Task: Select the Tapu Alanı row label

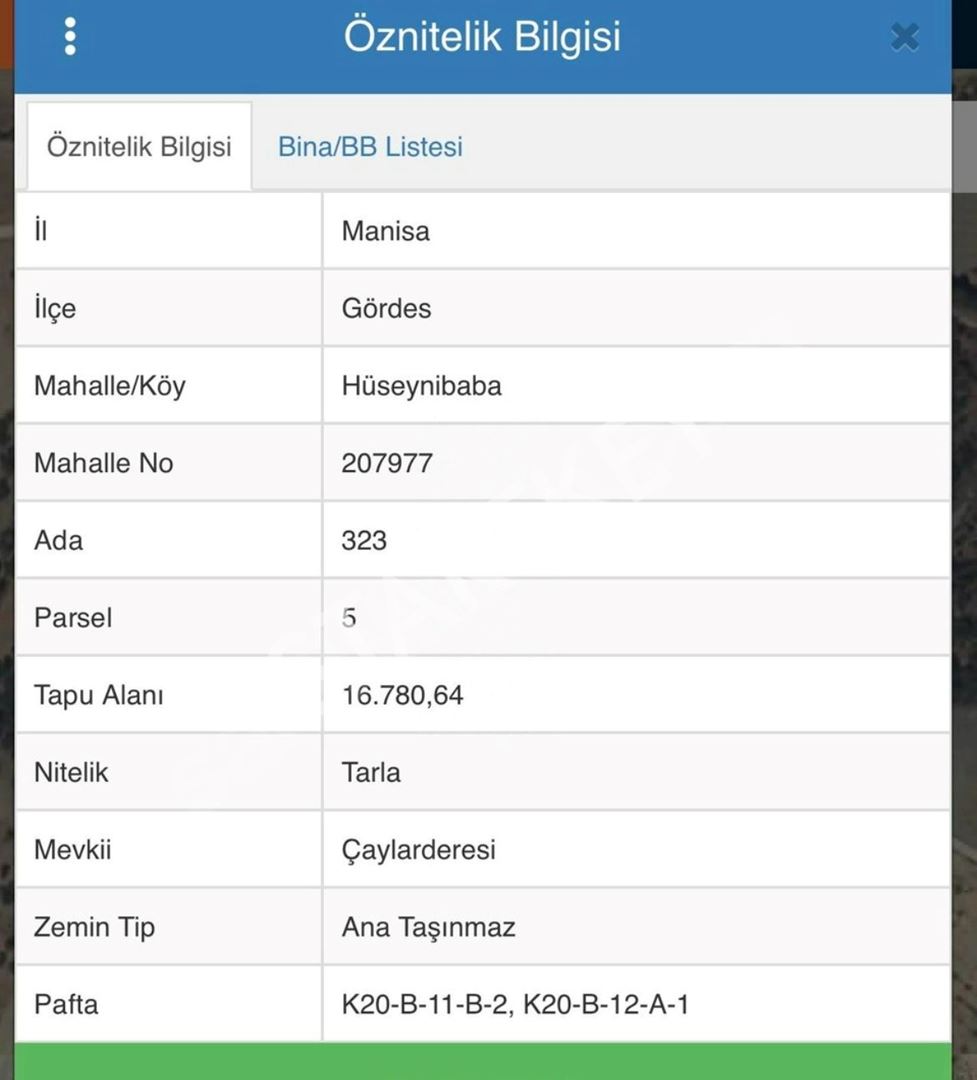Action: [x=98, y=695]
